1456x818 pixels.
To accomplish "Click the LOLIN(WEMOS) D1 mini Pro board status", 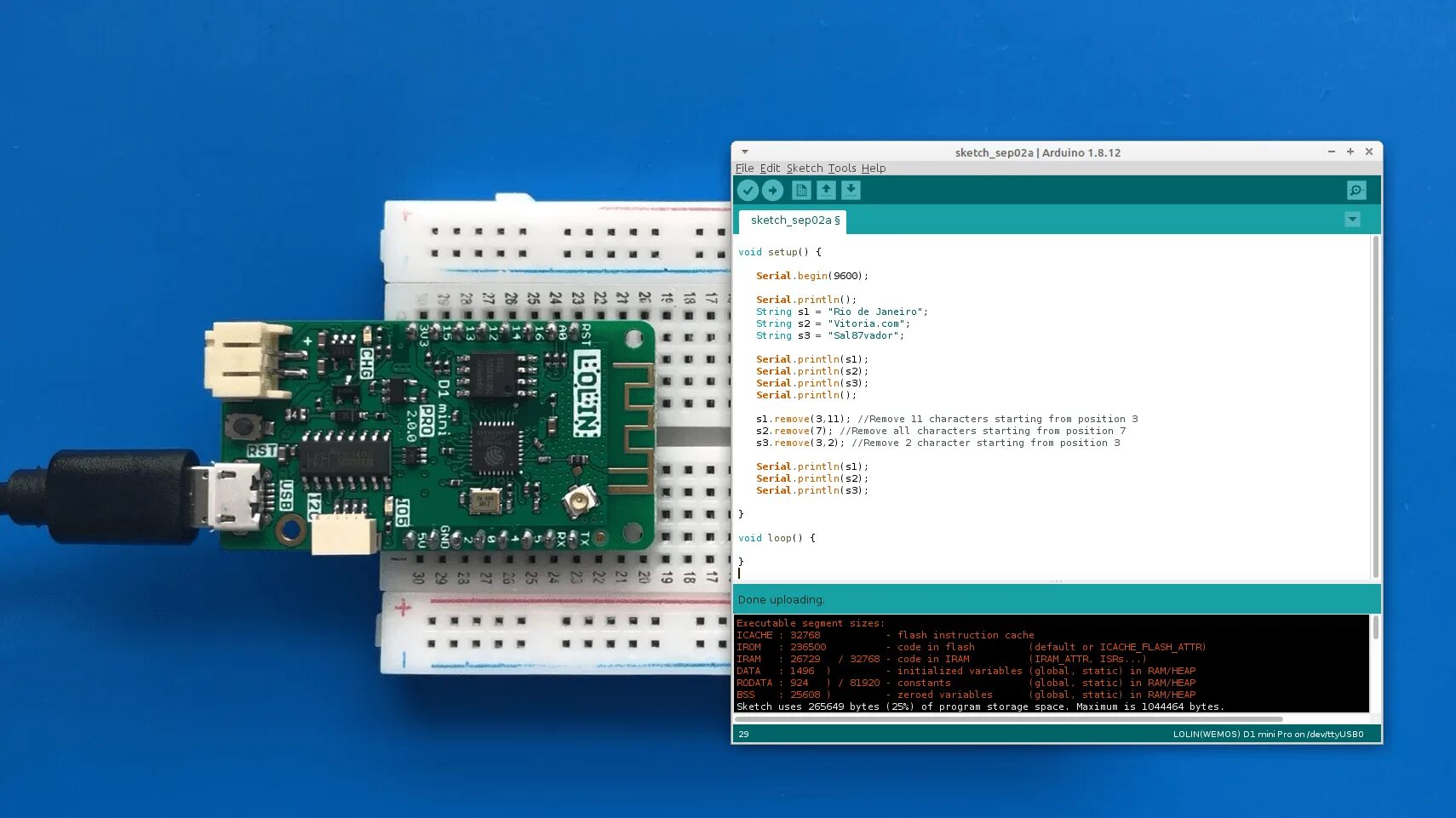I will point(1268,734).
